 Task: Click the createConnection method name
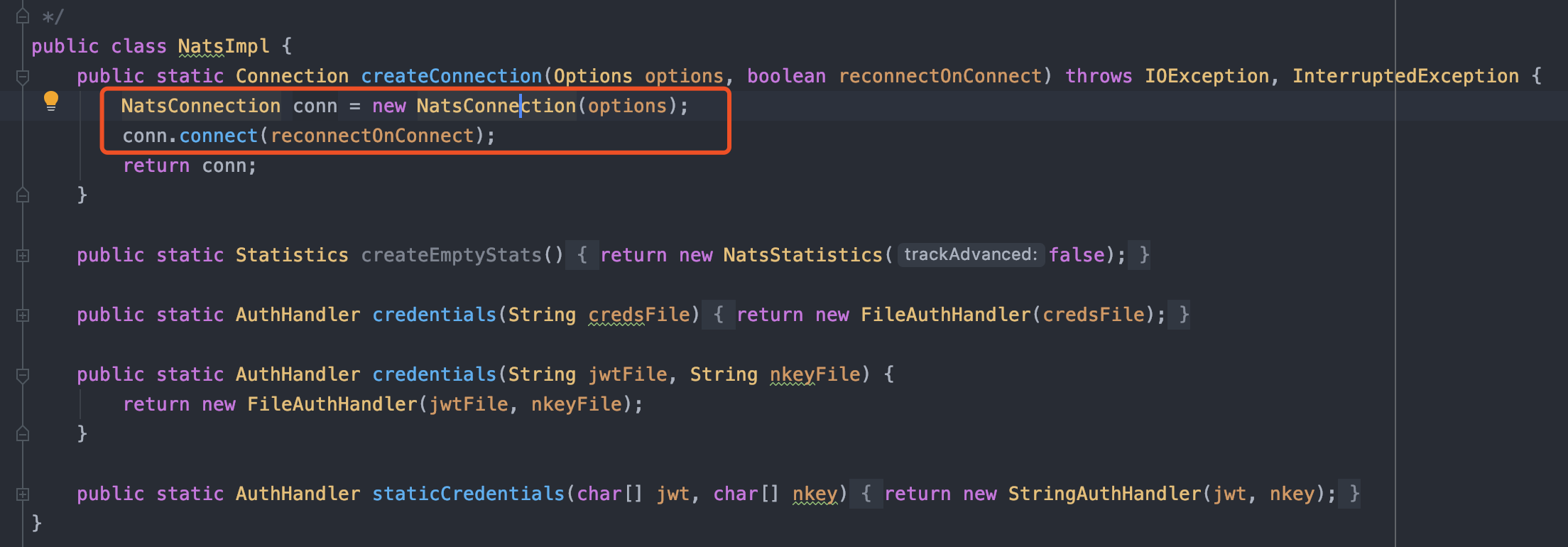pyautogui.click(x=452, y=76)
